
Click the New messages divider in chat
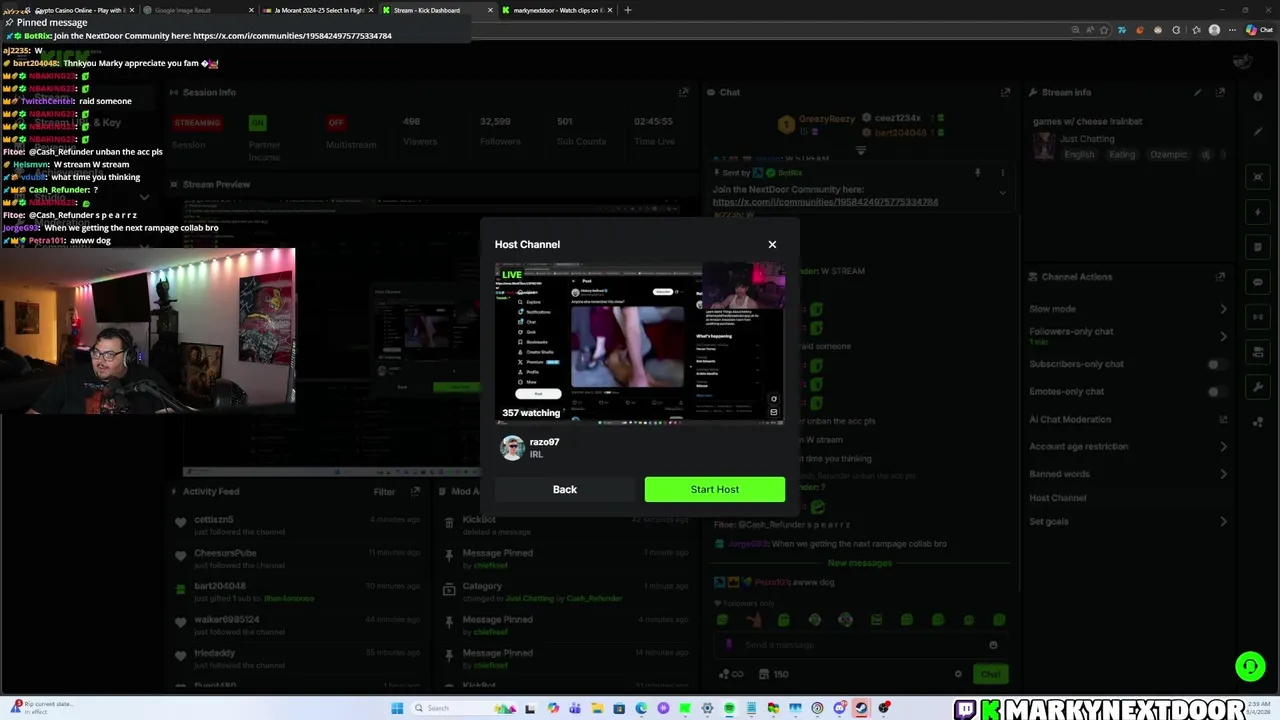tap(859, 563)
